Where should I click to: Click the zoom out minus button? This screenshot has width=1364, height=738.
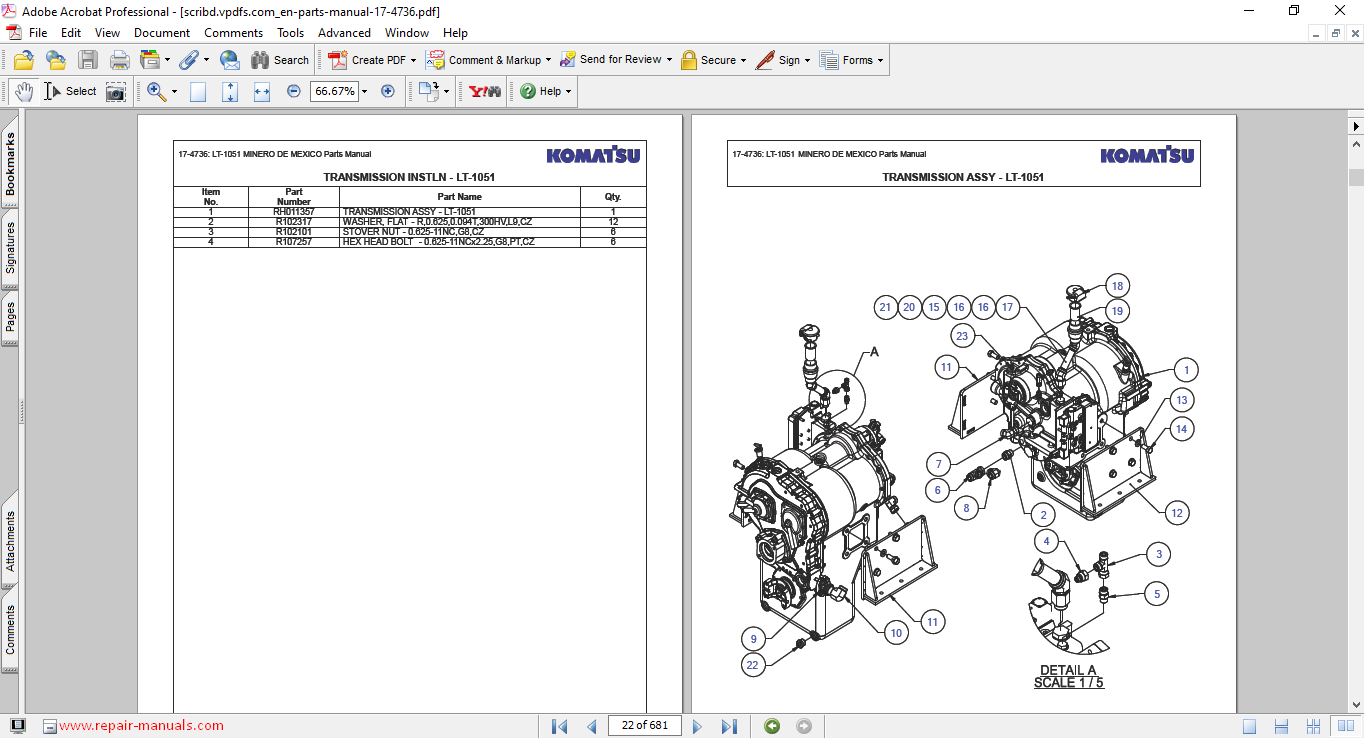[x=294, y=91]
